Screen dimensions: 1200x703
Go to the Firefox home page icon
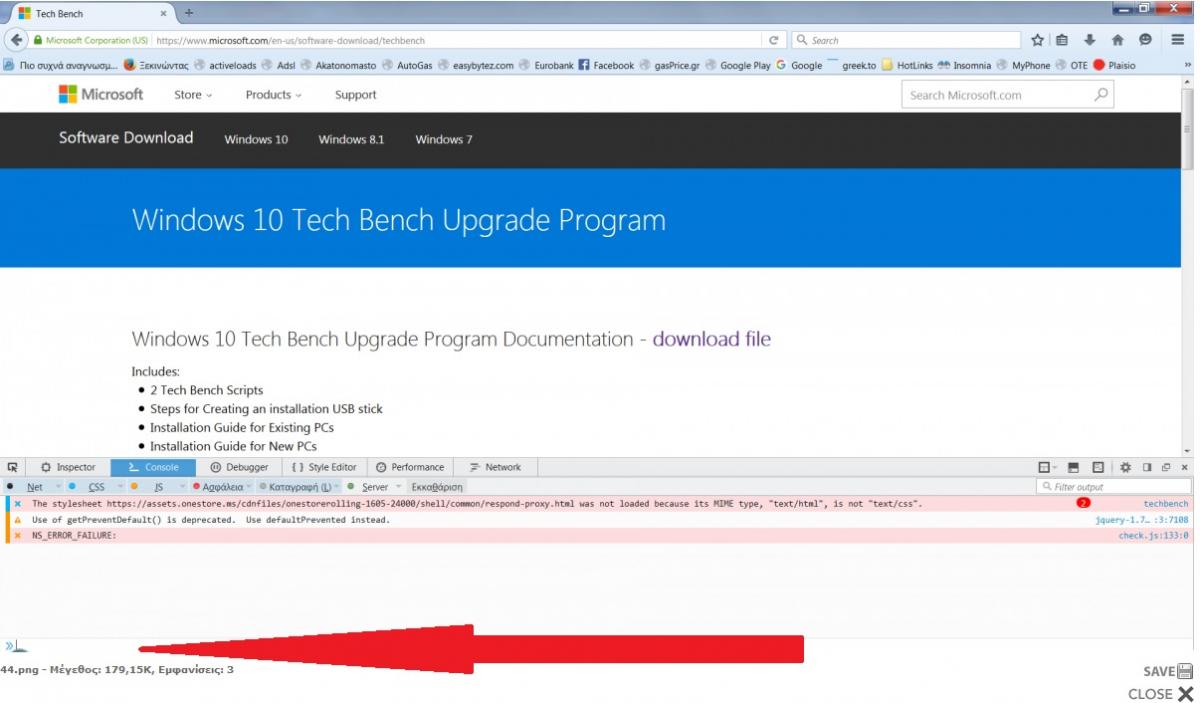pyautogui.click(x=1118, y=40)
